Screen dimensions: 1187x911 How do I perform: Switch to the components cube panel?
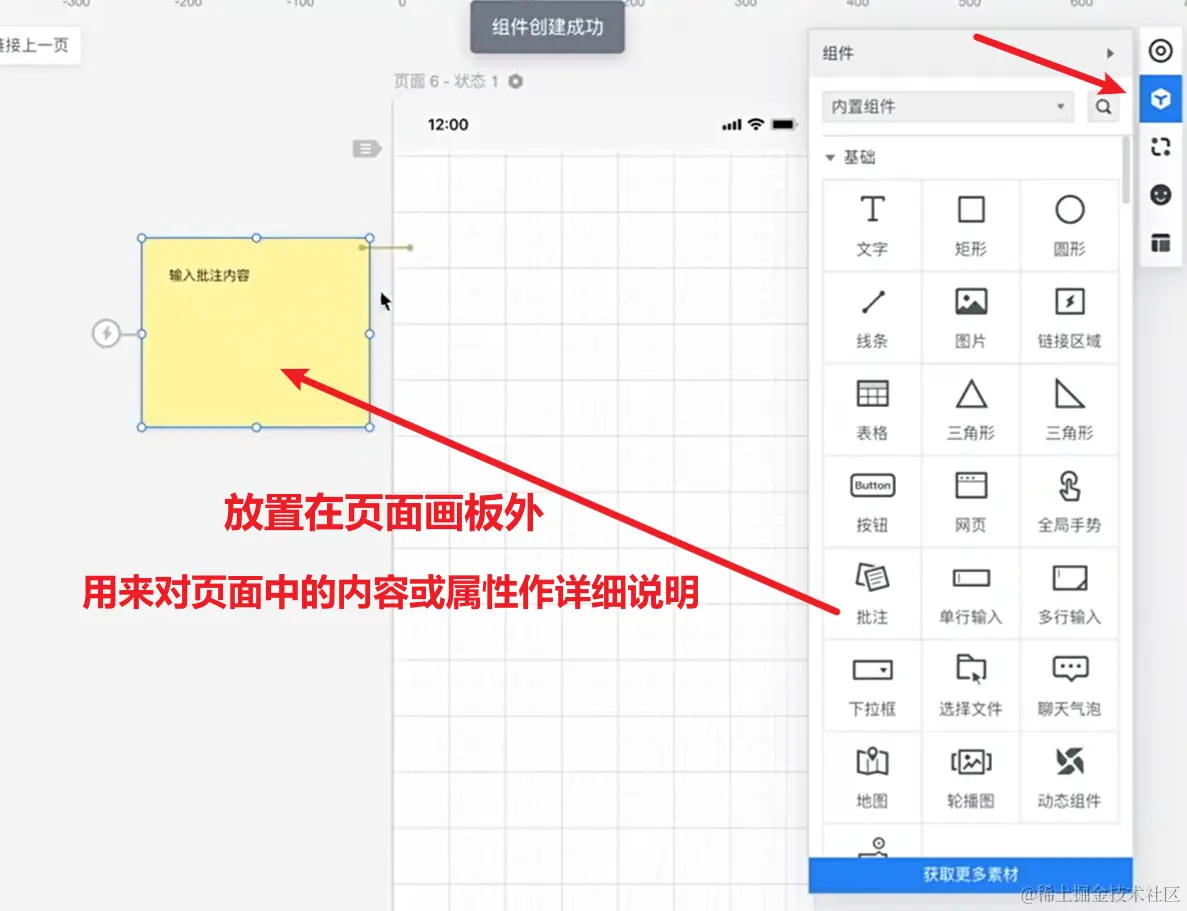point(1160,99)
